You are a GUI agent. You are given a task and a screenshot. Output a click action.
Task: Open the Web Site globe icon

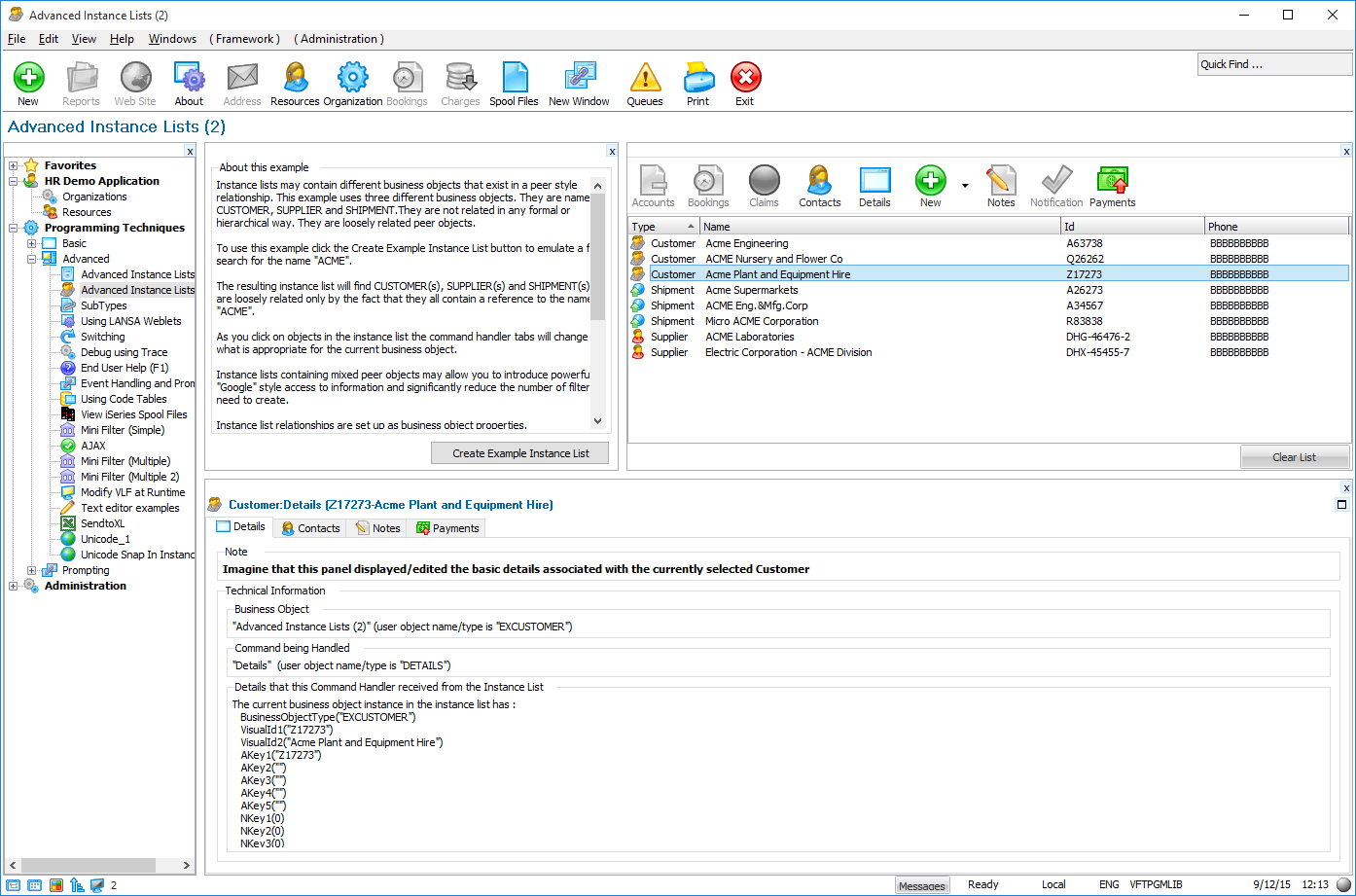tap(135, 77)
